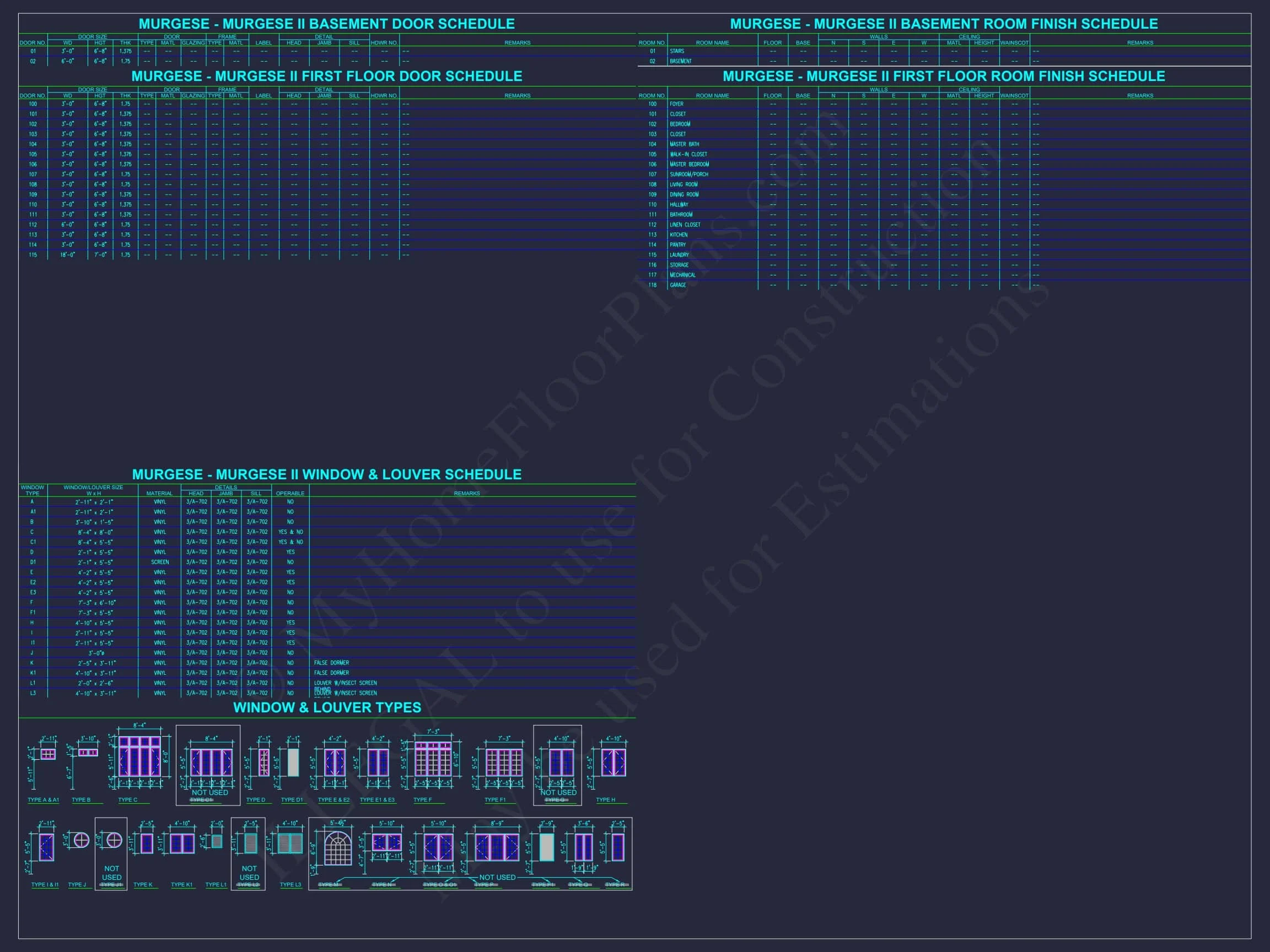Select the First Floor Room Finish Schedule title
Screen dimensions: 1270x952
[x=943, y=77]
